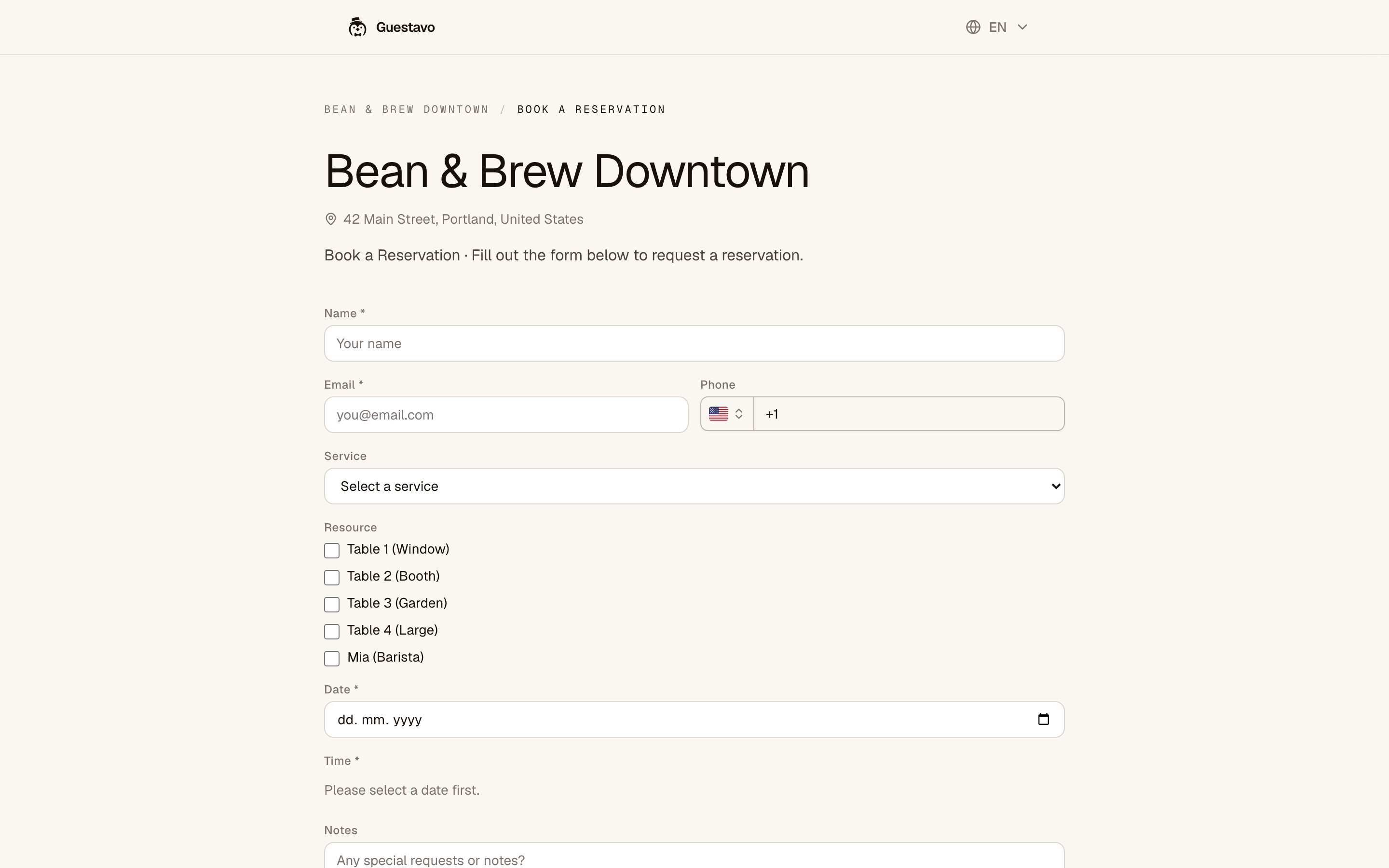This screenshot has height=868, width=1389.
Task: Click the Guestavo mascot logo icon
Action: [357, 27]
